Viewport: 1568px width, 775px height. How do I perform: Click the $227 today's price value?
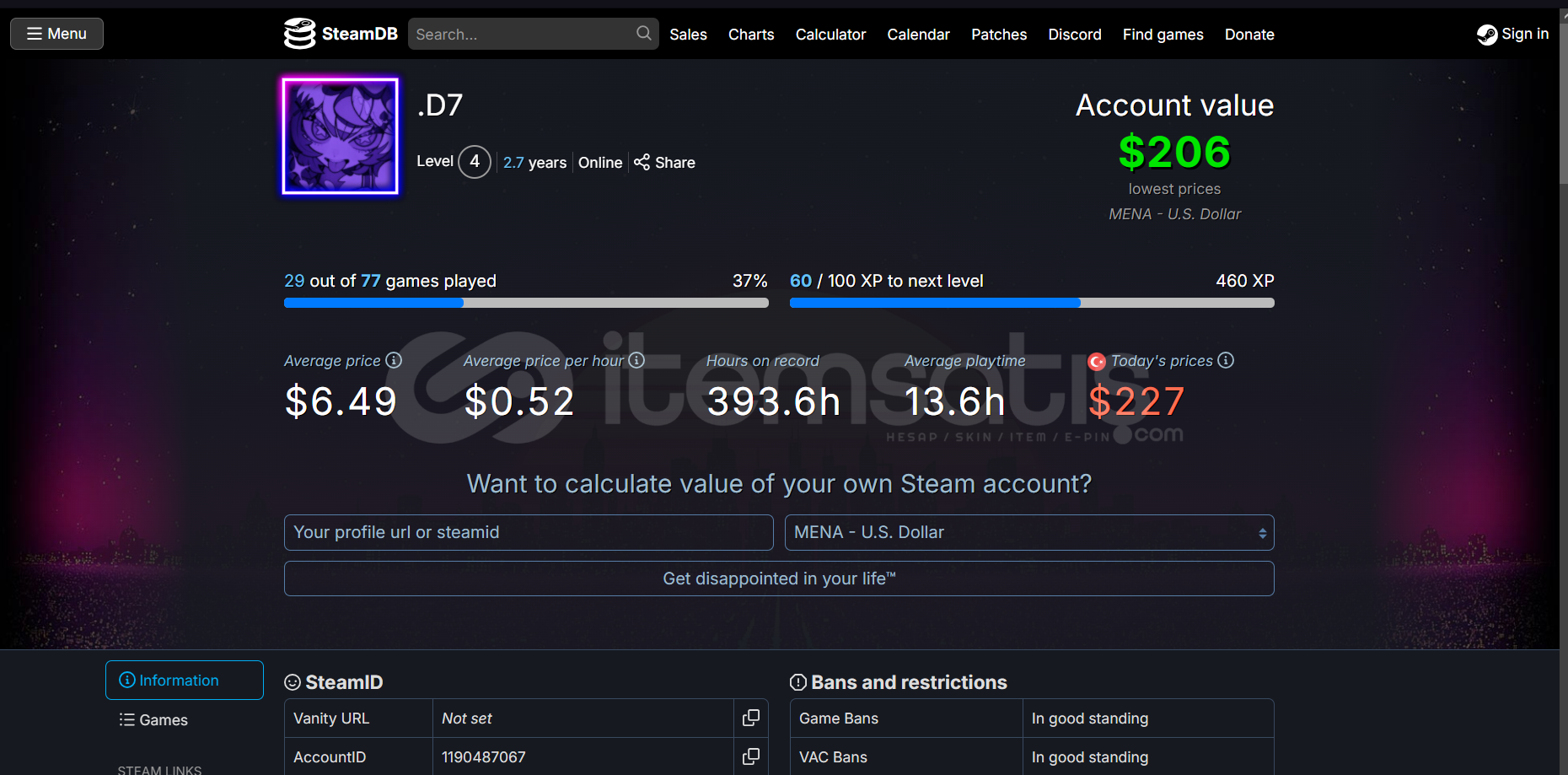pos(1136,401)
